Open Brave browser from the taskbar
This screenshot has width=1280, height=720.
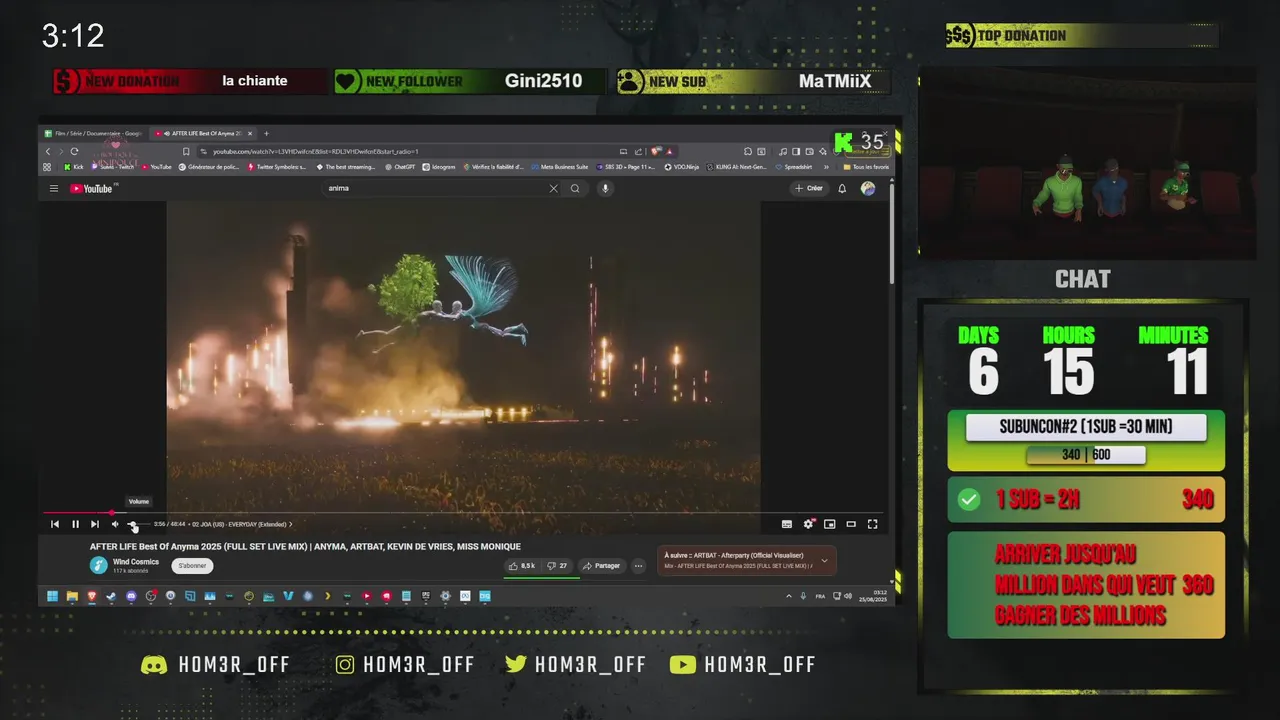point(91,596)
